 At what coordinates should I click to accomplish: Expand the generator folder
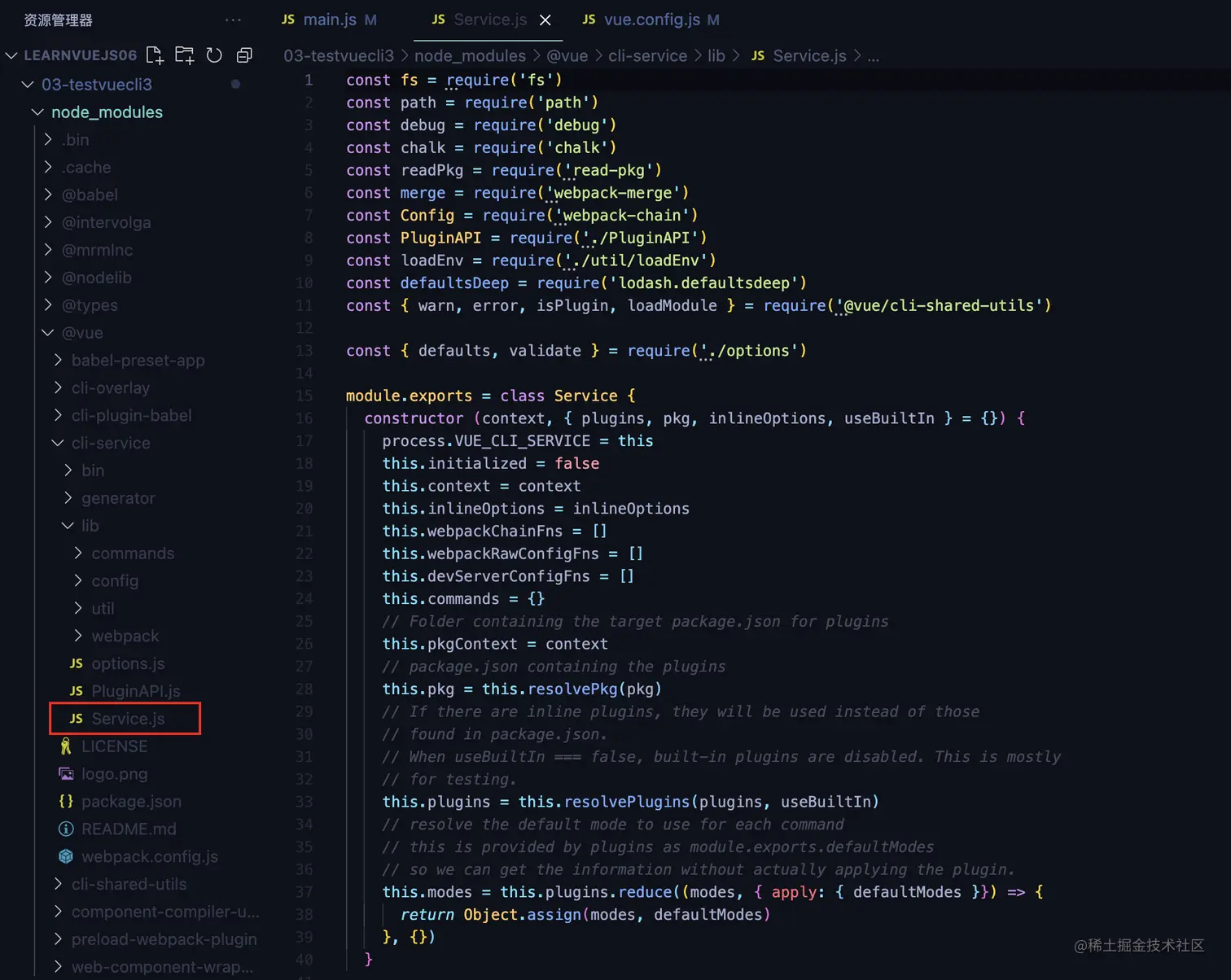pos(68,498)
